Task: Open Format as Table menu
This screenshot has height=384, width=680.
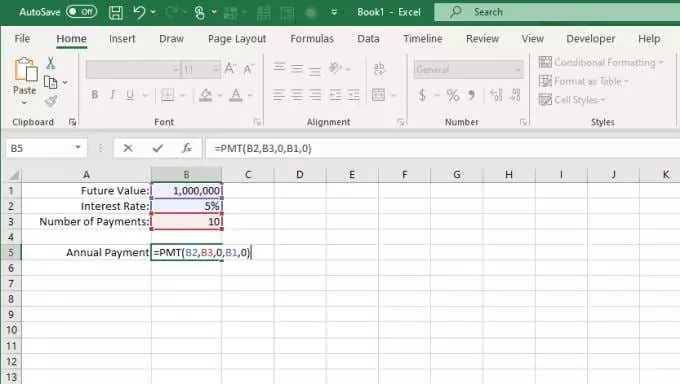Action: 583,81
